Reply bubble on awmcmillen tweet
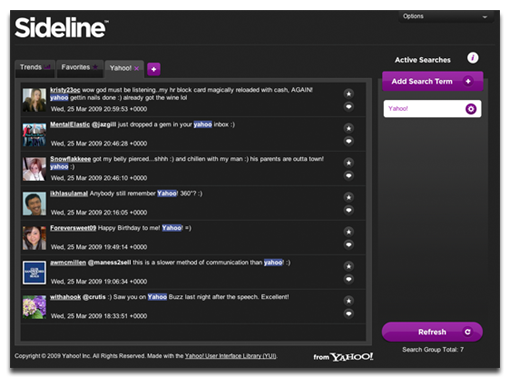Screen dimensions: 510x378 pyautogui.click(x=349, y=279)
